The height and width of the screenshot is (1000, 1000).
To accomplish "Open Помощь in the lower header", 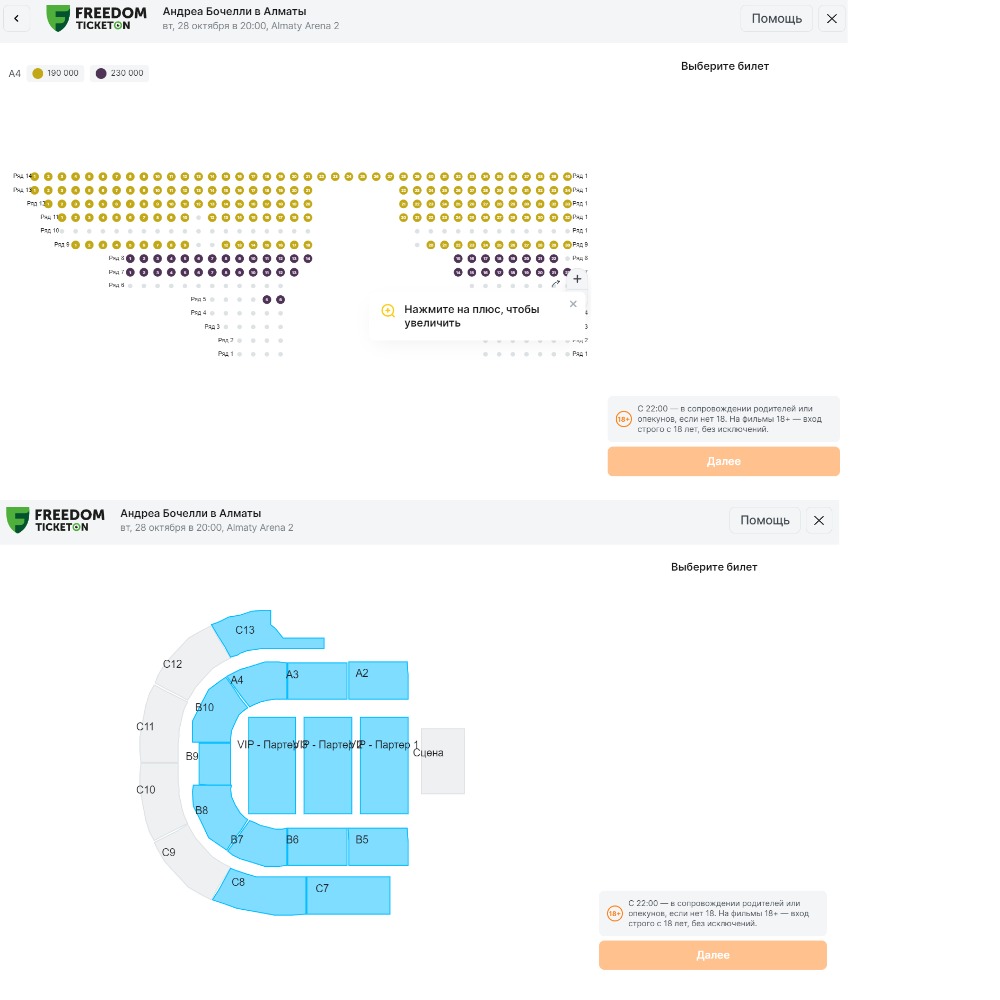I will [x=765, y=520].
